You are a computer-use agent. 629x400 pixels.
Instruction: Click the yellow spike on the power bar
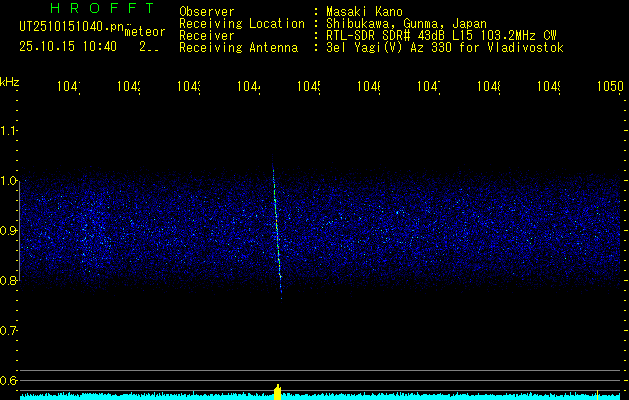click(277, 391)
